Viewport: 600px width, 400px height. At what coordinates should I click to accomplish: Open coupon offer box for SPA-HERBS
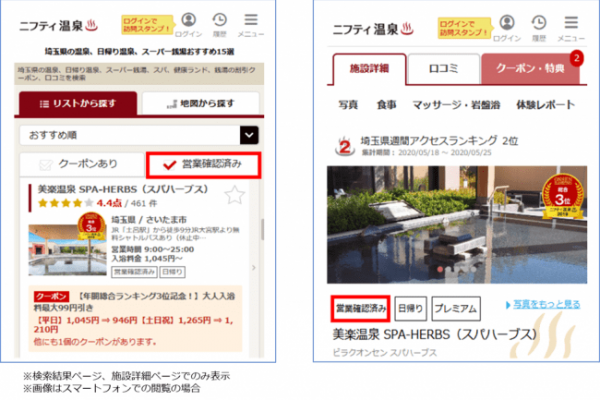(135, 318)
